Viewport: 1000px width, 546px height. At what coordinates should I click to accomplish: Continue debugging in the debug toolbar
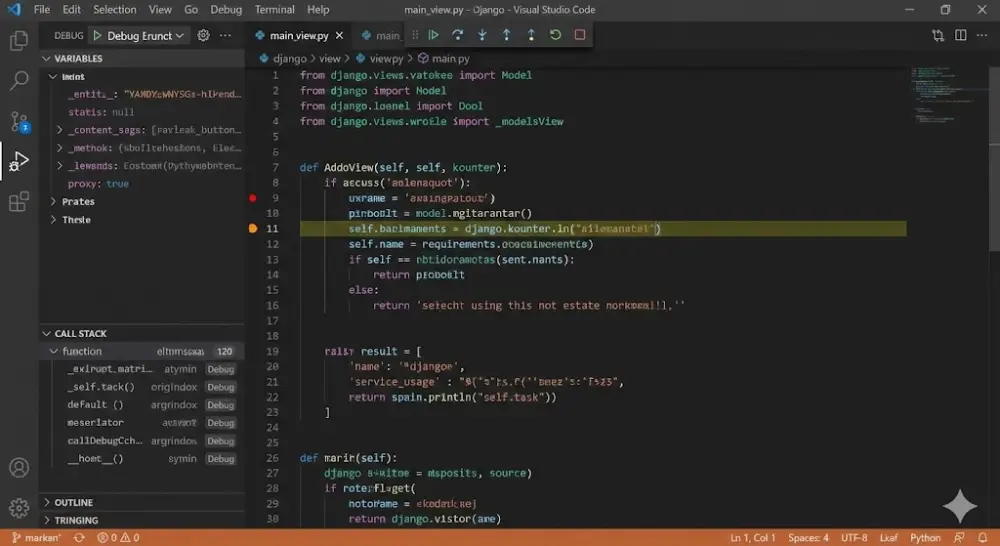(434, 35)
